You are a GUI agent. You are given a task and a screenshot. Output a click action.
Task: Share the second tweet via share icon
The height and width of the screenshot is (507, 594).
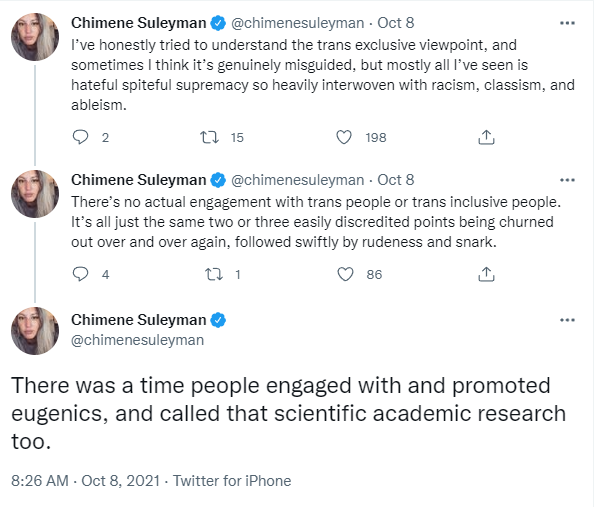click(x=486, y=274)
